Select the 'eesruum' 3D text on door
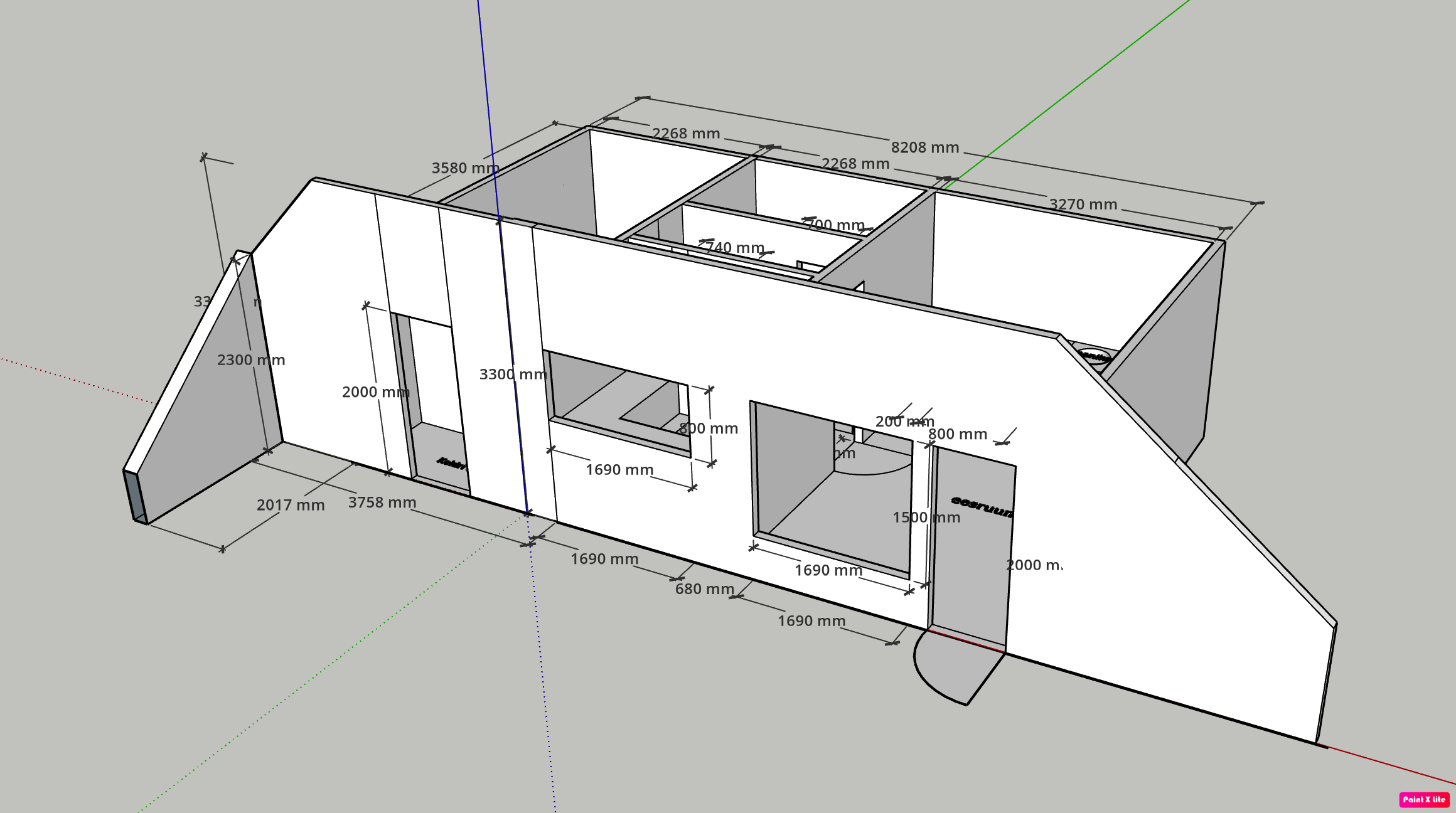This screenshot has height=813, width=1456. [x=982, y=506]
